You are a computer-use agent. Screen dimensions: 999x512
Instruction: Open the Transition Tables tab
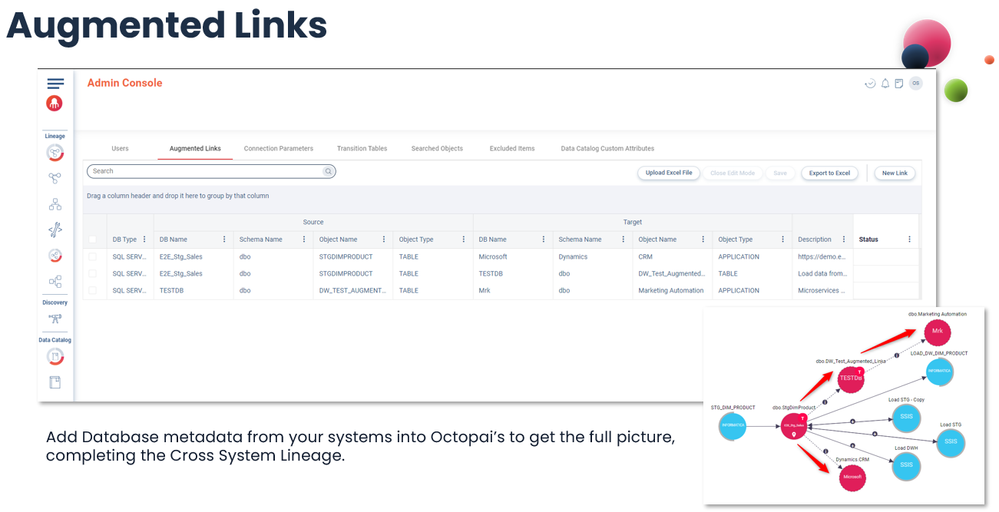tap(362, 148)
